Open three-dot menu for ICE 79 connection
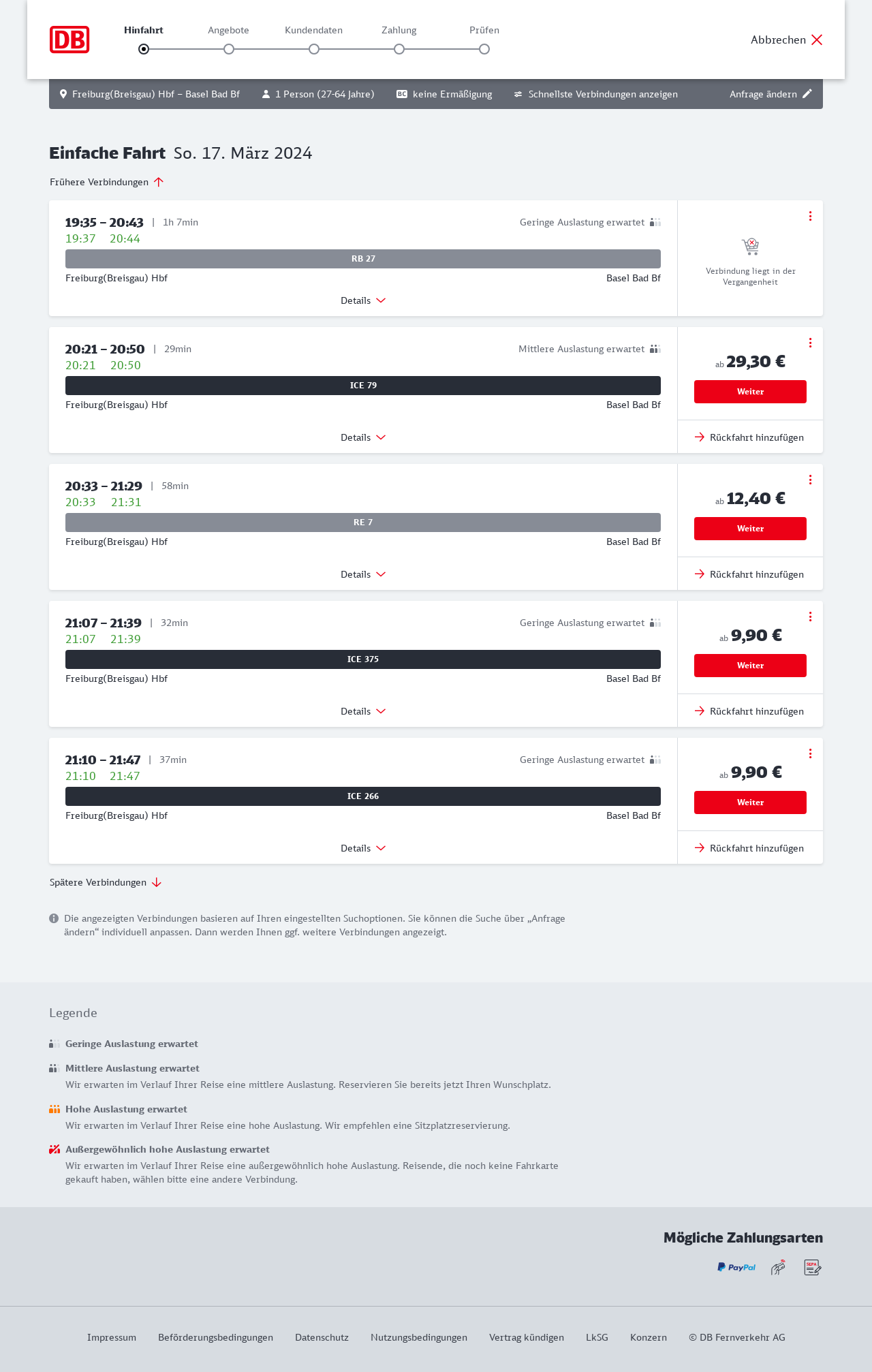872x1372 pixels. click(x=810, y=343)
